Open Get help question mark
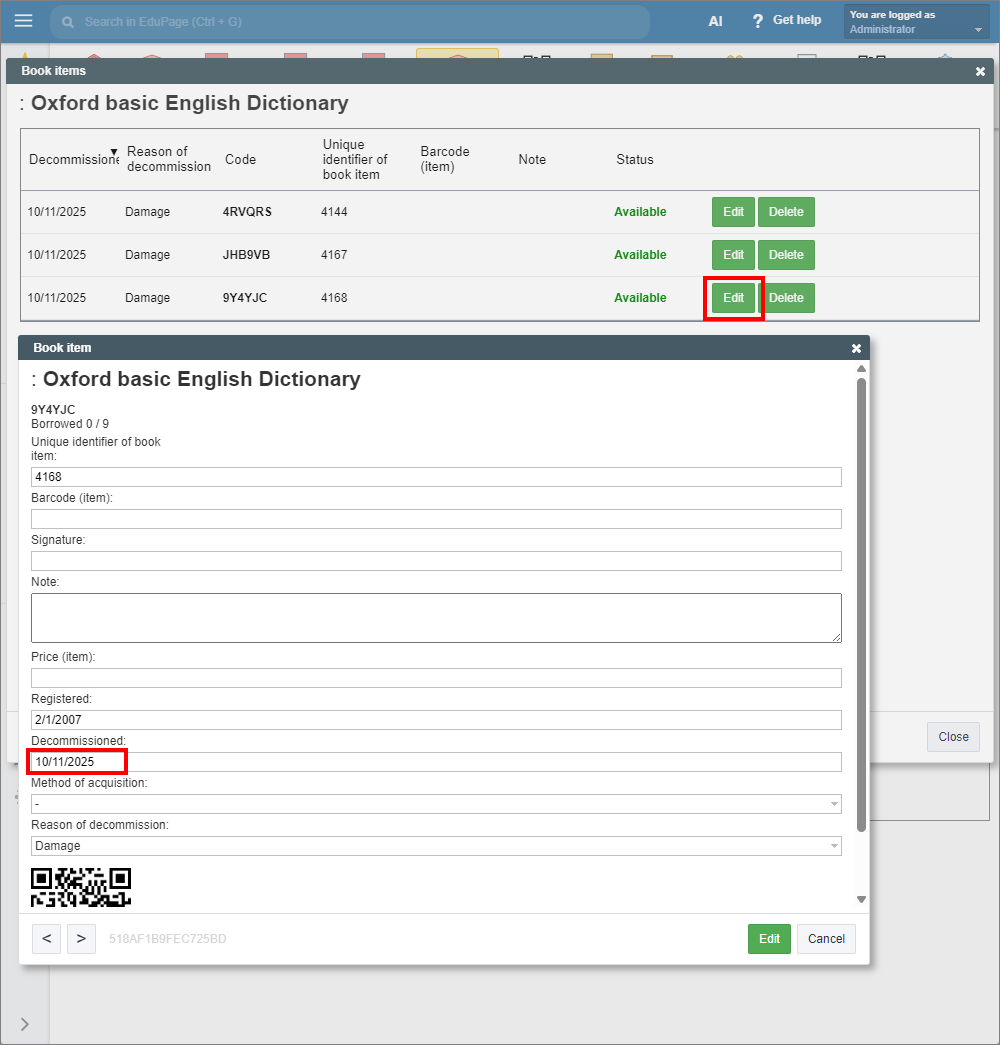The image size is (1000, 1045). point(758,21)
